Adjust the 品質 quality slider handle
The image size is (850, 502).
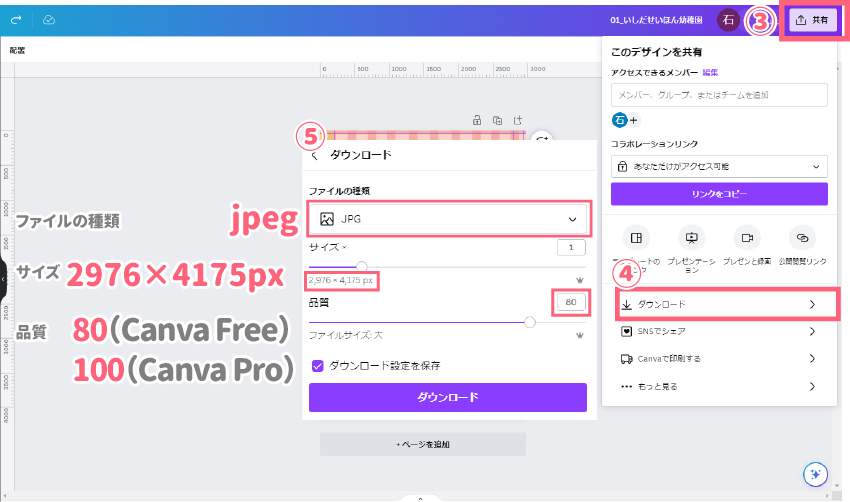point(530,323)
